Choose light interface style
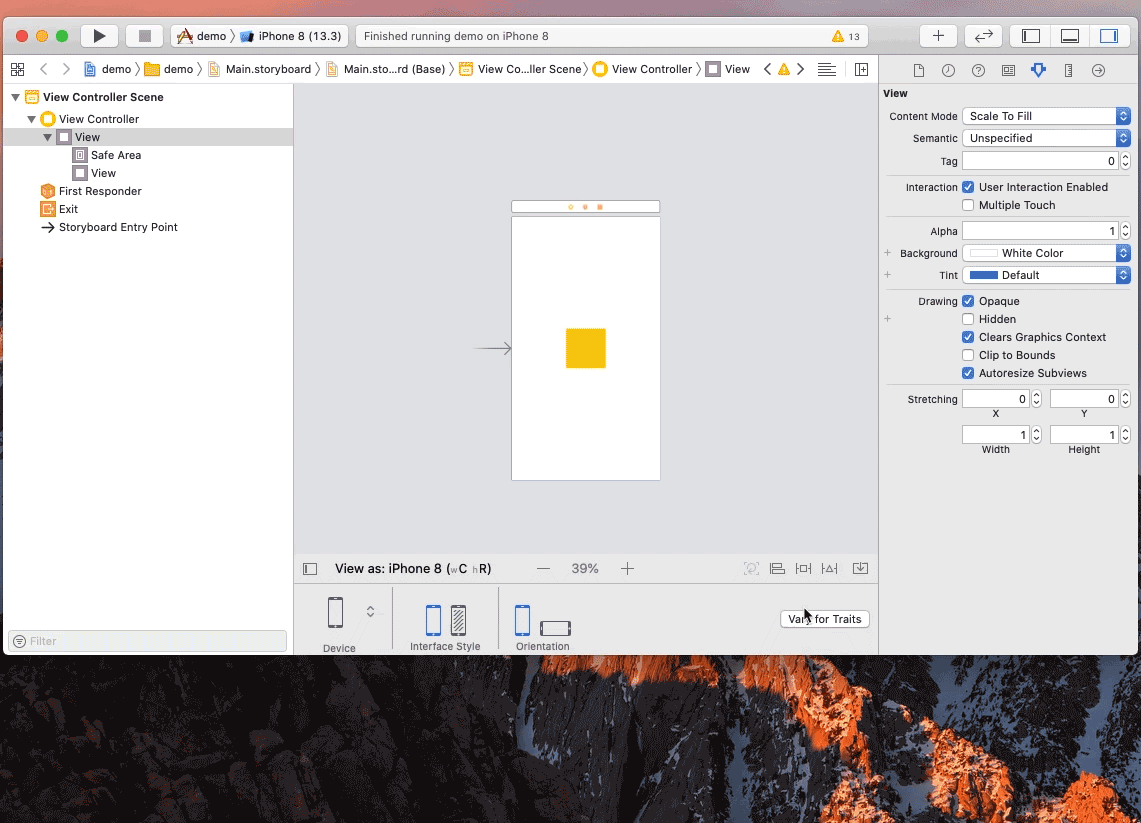This screenshot has width=1141, height=823. pyautogui.click(x=433, y=620)
